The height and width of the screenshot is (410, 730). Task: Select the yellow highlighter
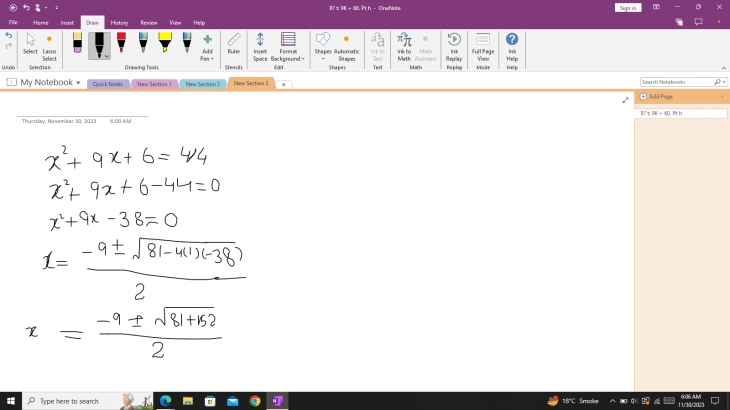(165, 43)
